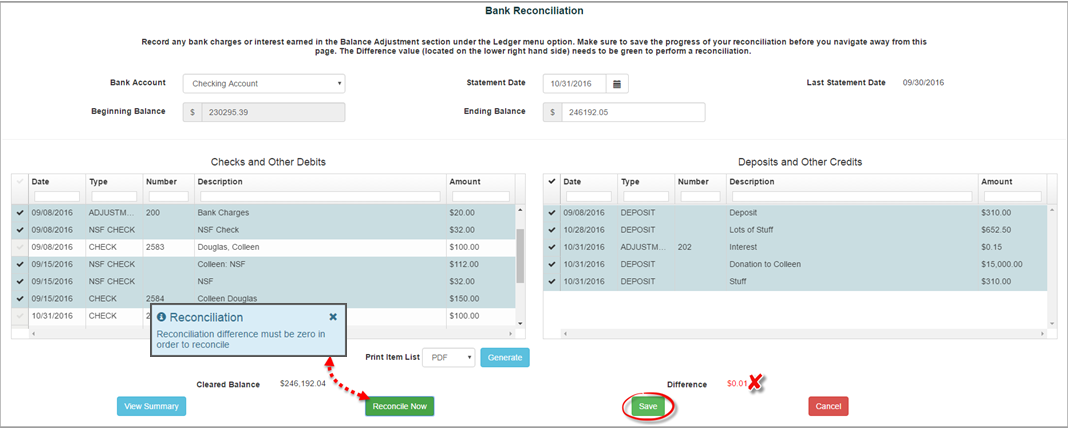The image size is (1068, 428).
Task: Check the Douglas, Colleen check 2583 row
Action: (x=20, y=246)
